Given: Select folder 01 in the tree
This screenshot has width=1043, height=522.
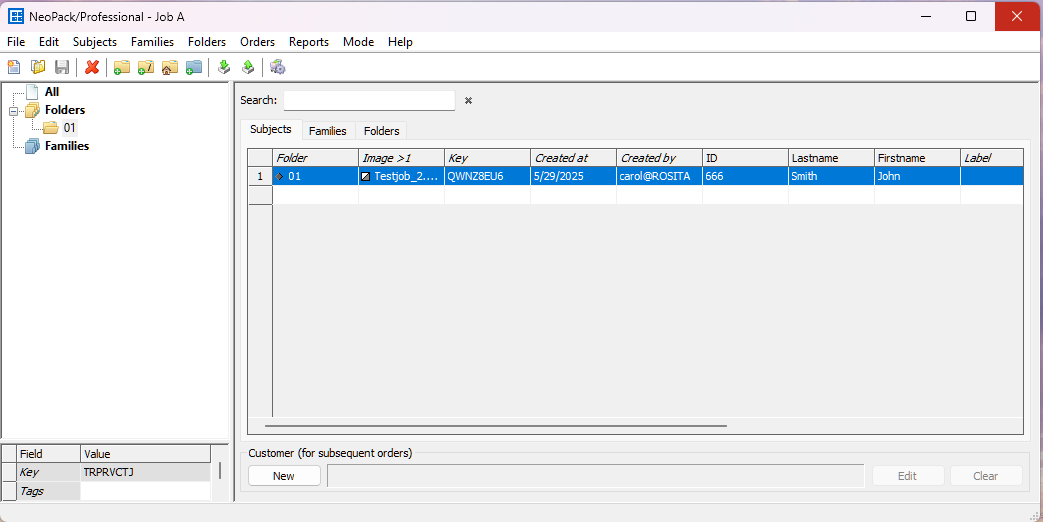Looking at the screenshot, I should tap(69, 128).
